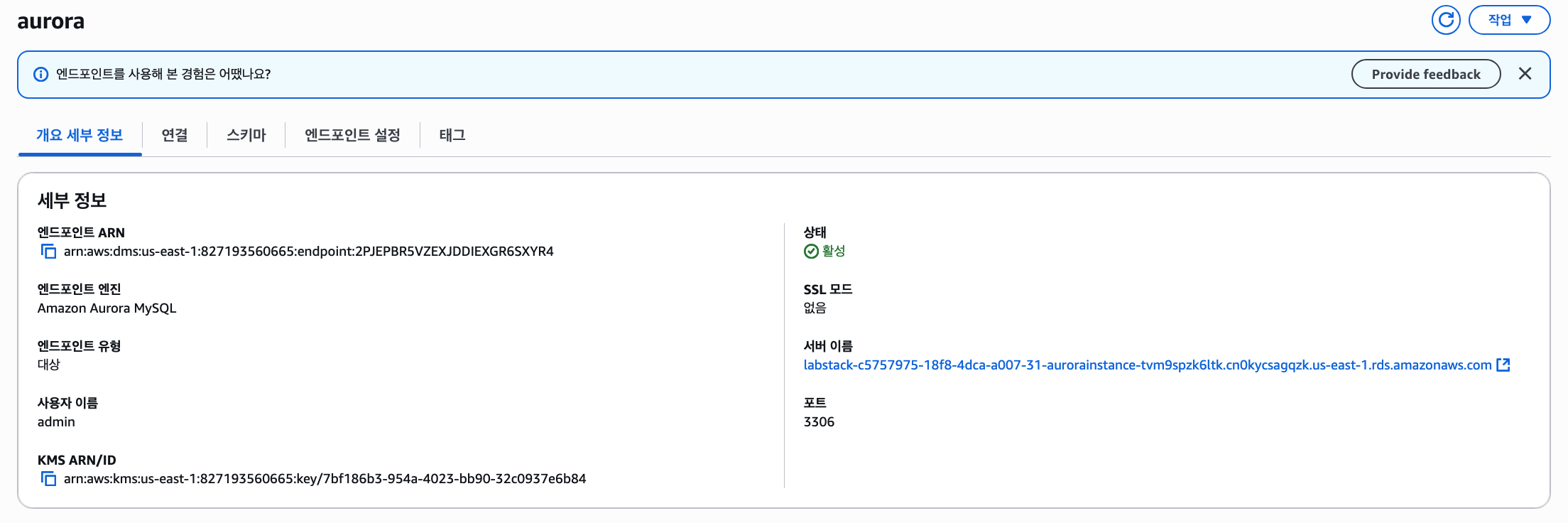Click the KMS key ARN text
1568x523 pixels.
click(325, 478)
